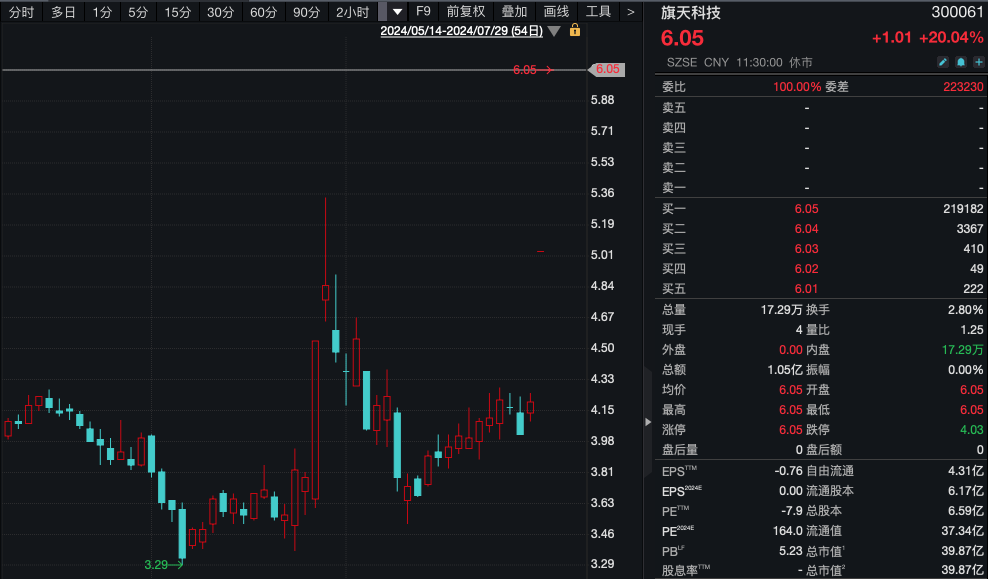Collapse side panel with the divider arrow
988x579 pixels.
point(647,421)
